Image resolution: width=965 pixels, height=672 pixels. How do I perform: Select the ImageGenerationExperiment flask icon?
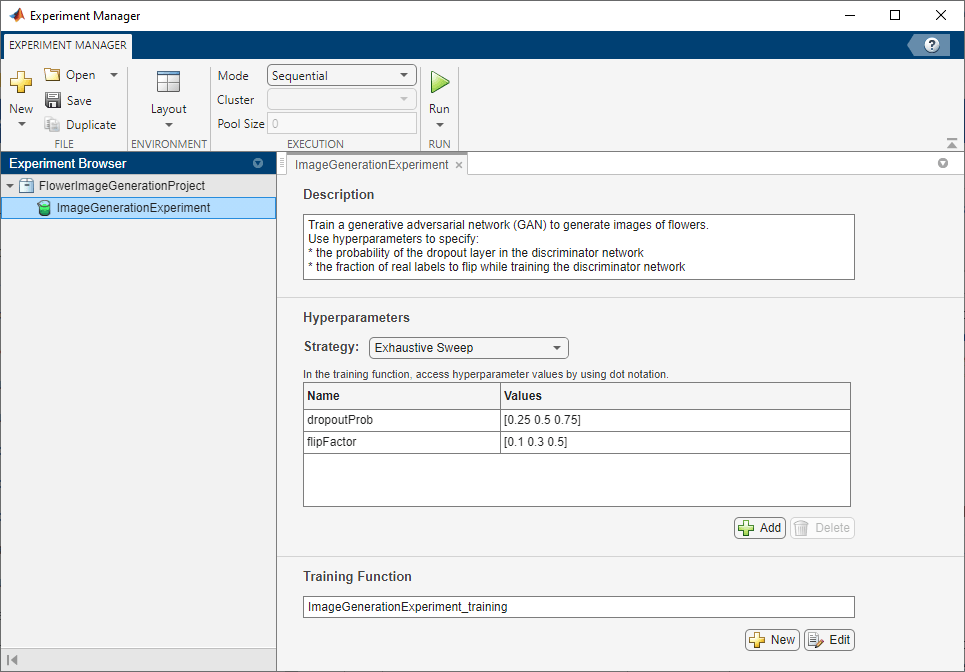[44, 208]
